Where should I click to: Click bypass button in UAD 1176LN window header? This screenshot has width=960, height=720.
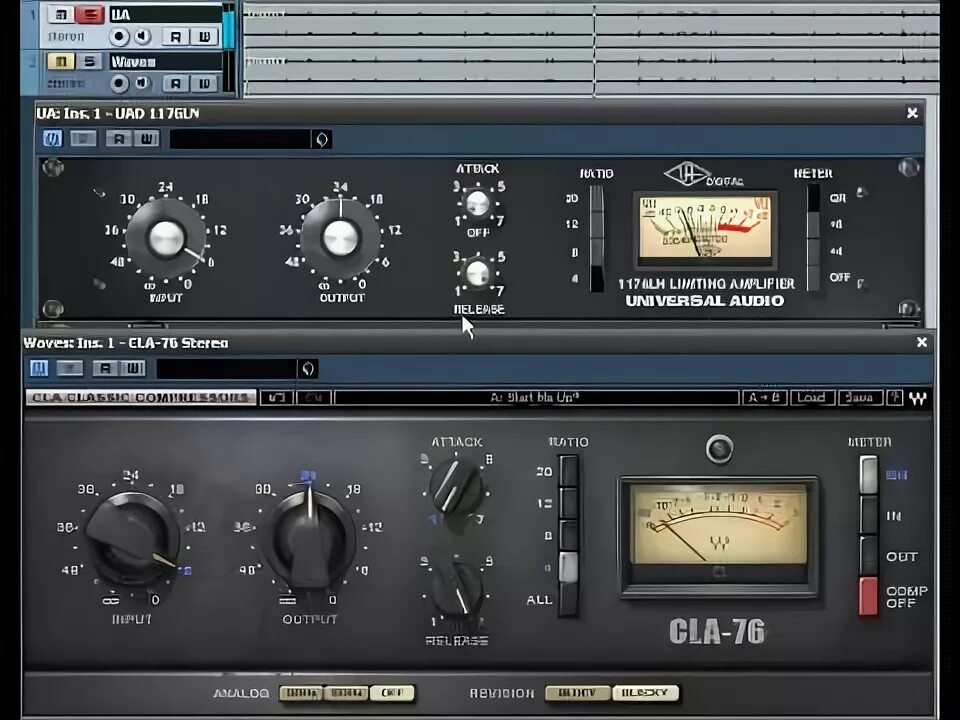tap(83, 139)
